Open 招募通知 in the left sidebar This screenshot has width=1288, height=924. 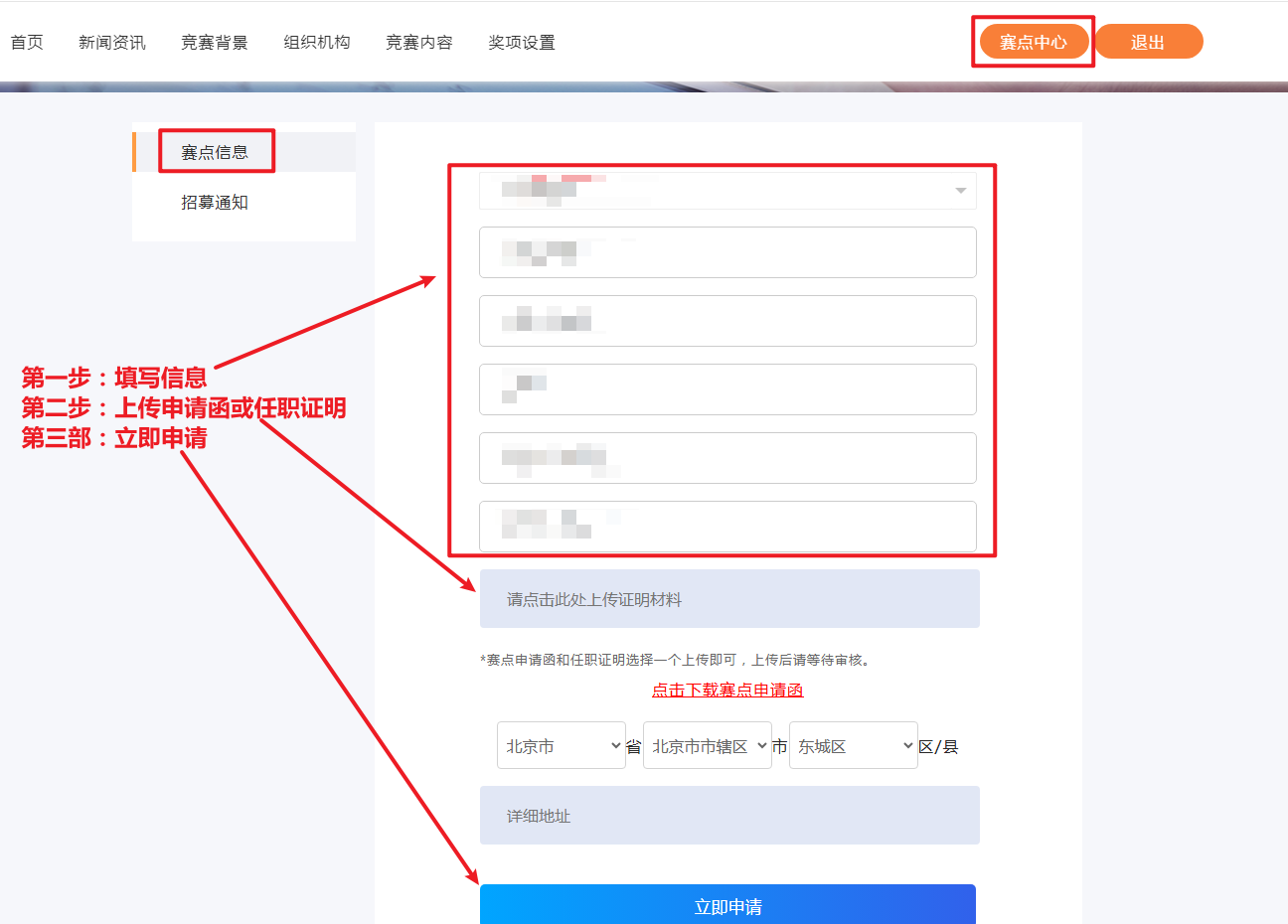215,202
